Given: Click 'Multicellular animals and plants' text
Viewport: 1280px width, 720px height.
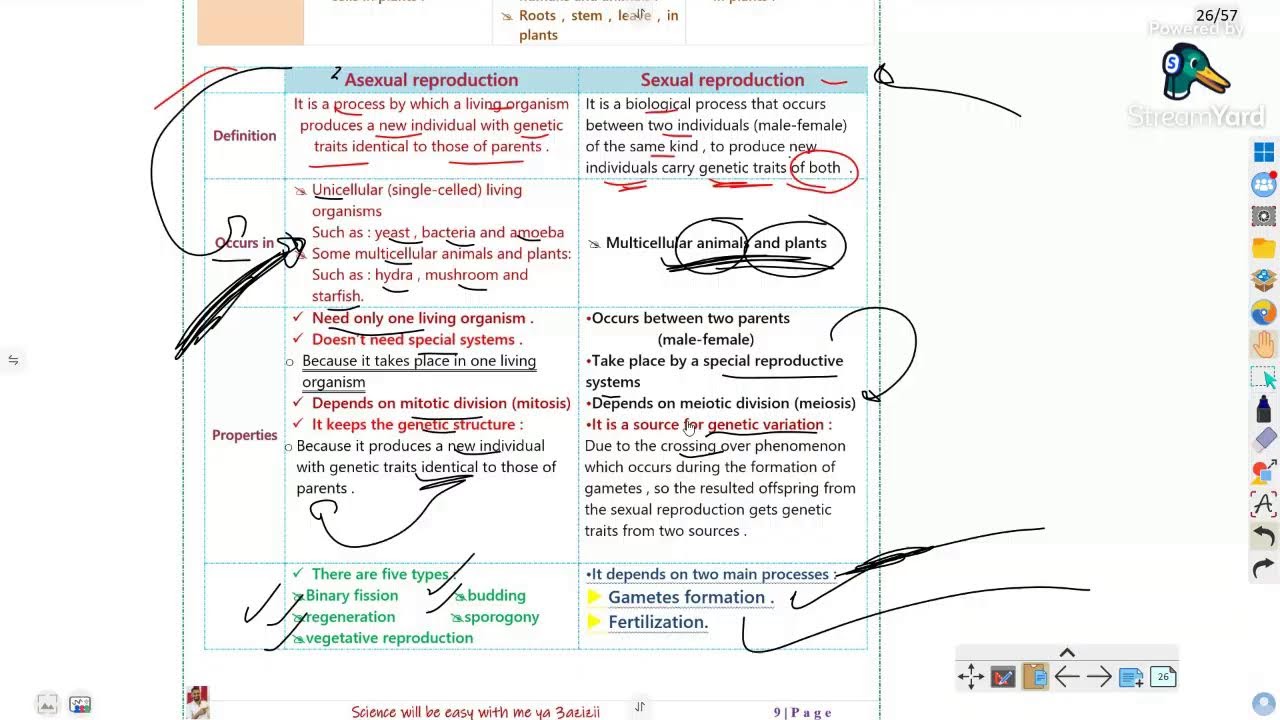Looking at the screenshot, I should pyautogui.click(x=716, y=243).
